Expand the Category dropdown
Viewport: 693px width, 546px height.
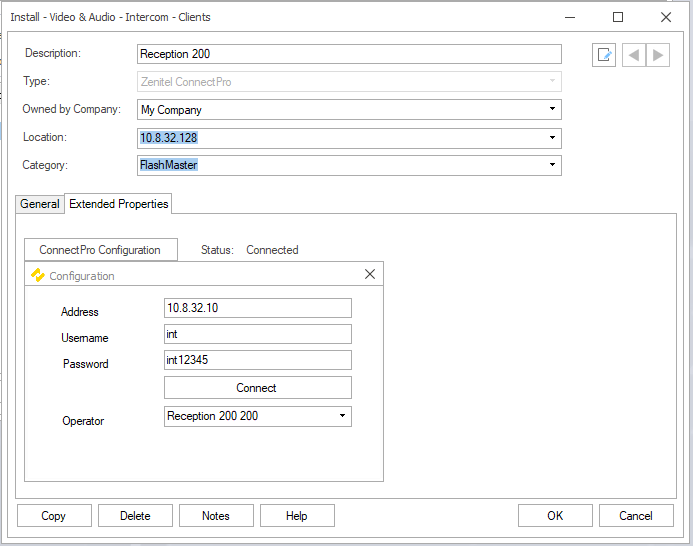pyautogui.click(x=552, y=165)
